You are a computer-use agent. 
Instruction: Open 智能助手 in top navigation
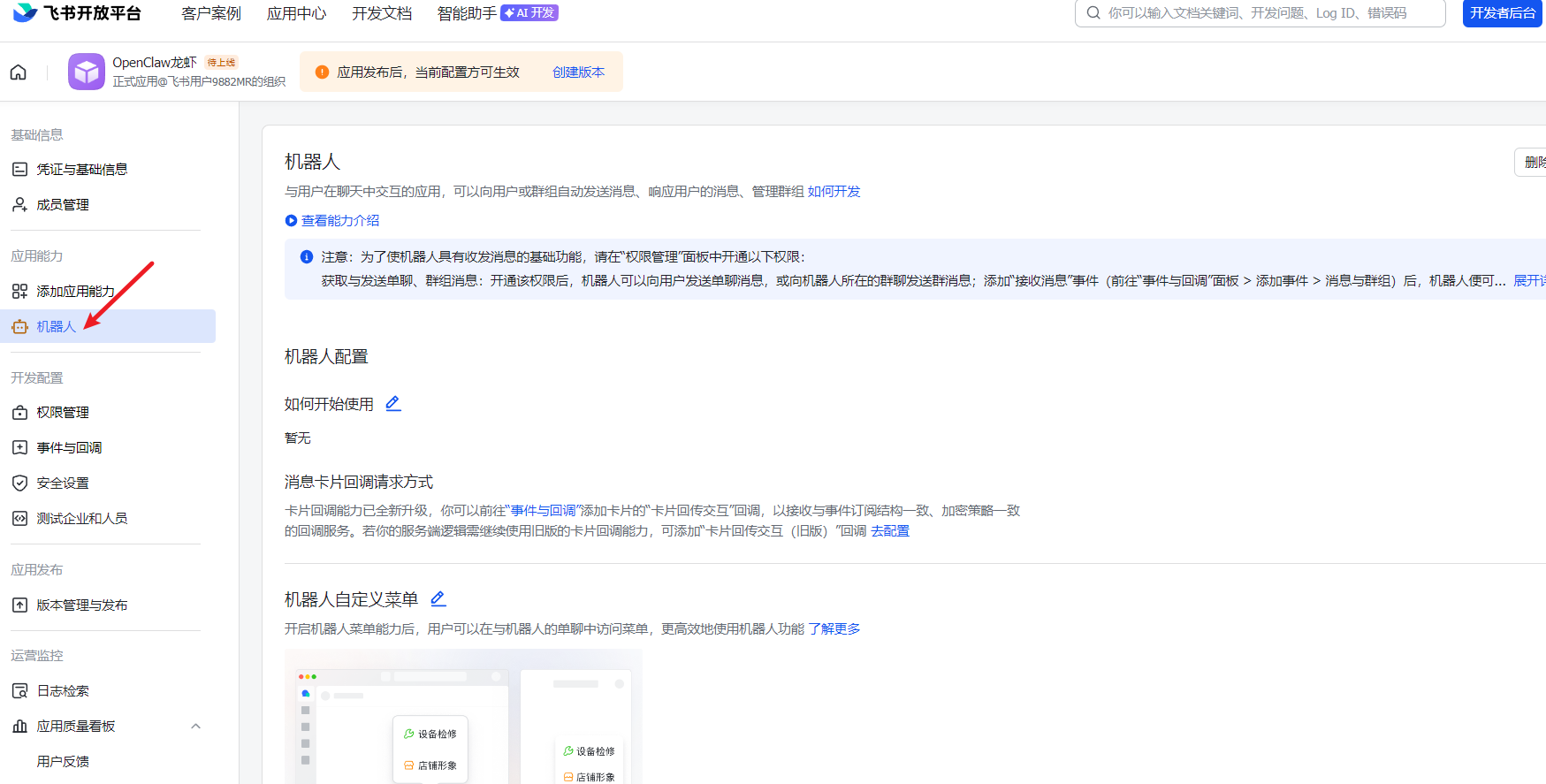(467, 13)
